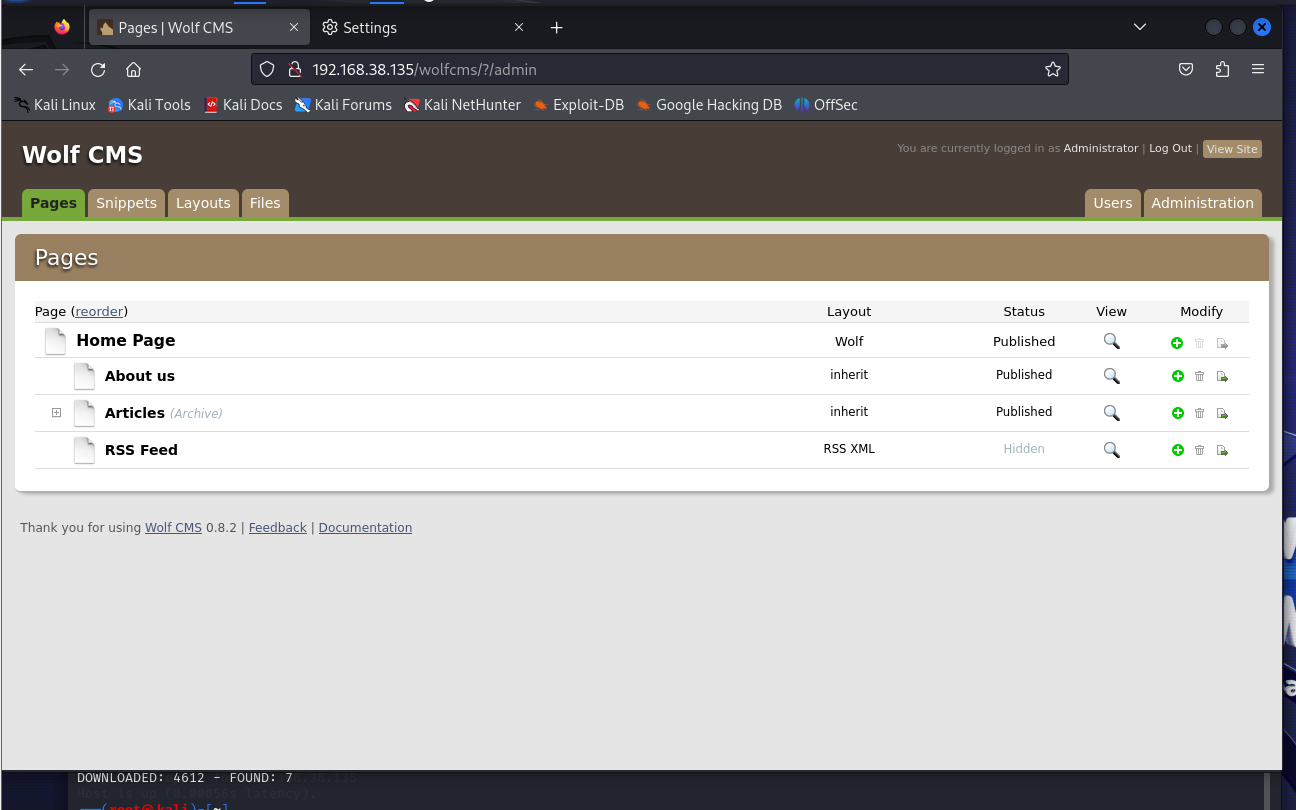1296x810 pixels.
Task: Open a new browser tab
Action: pyautogui.click(x=557, y=28)
